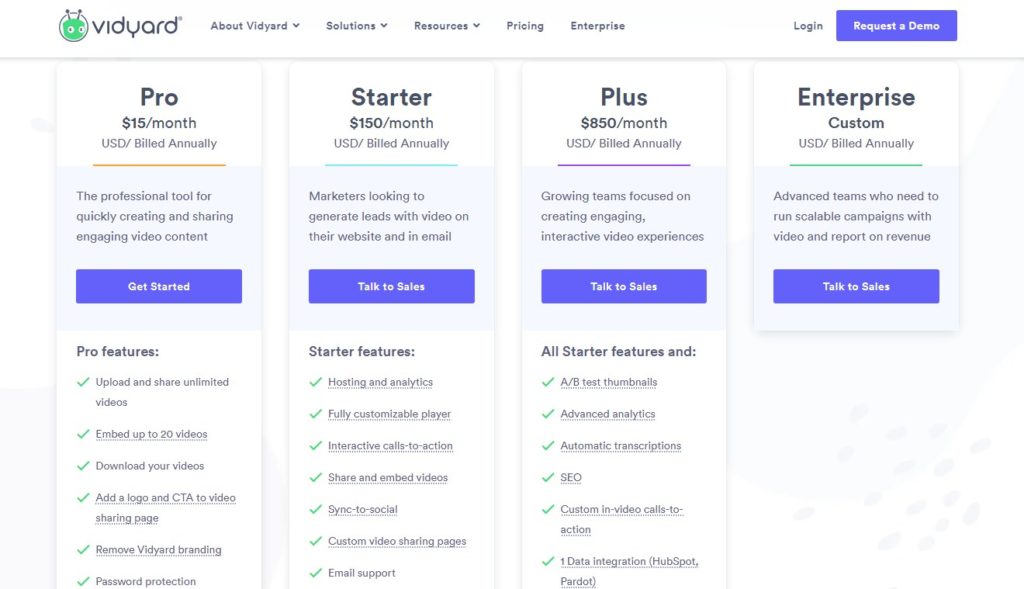Viewport: 1024px width, 589px height.
Task: Open the Login link
Action: tap(808, 26)
